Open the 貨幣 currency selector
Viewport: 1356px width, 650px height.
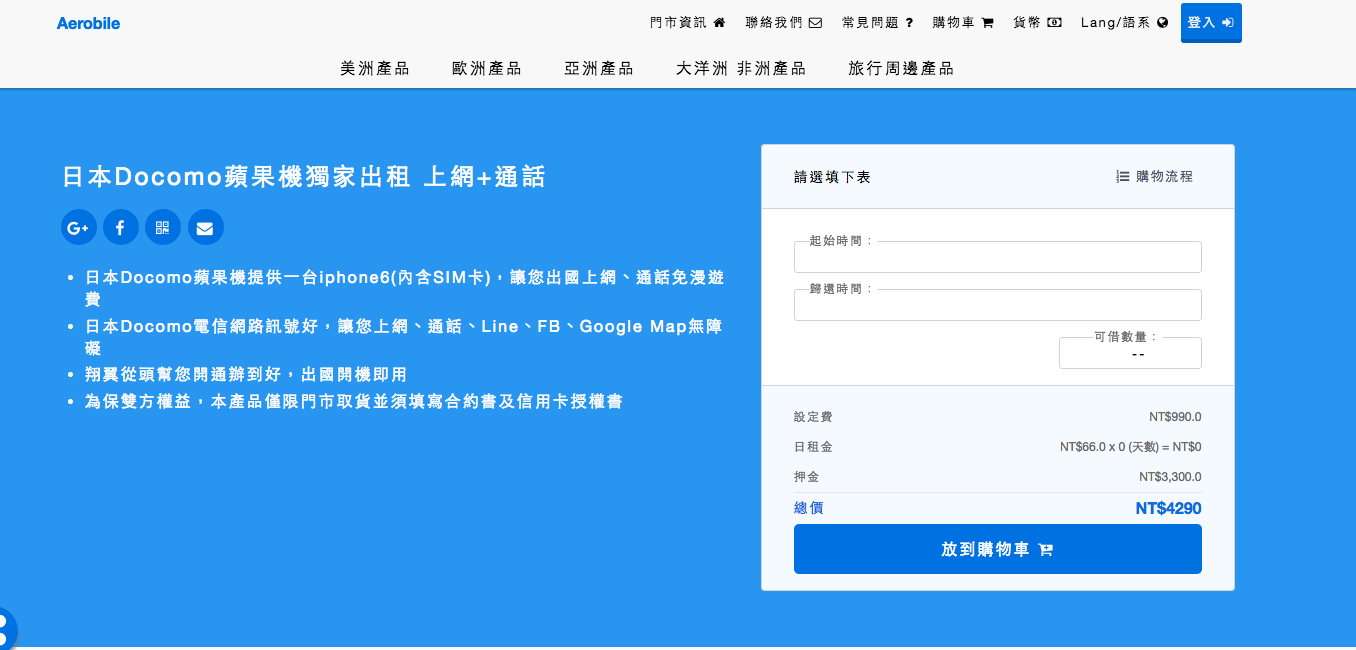coord(1038,21)
